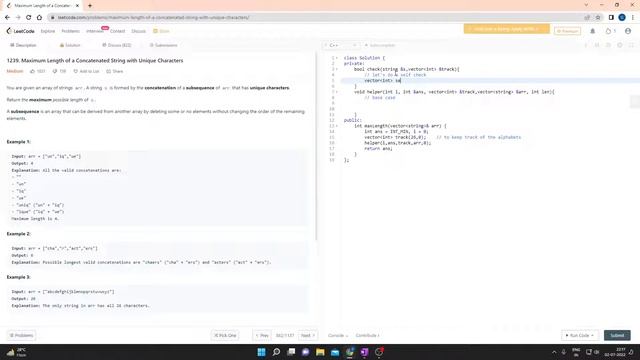
Task: Show hidden system tray icons
Action: (554, 352)
